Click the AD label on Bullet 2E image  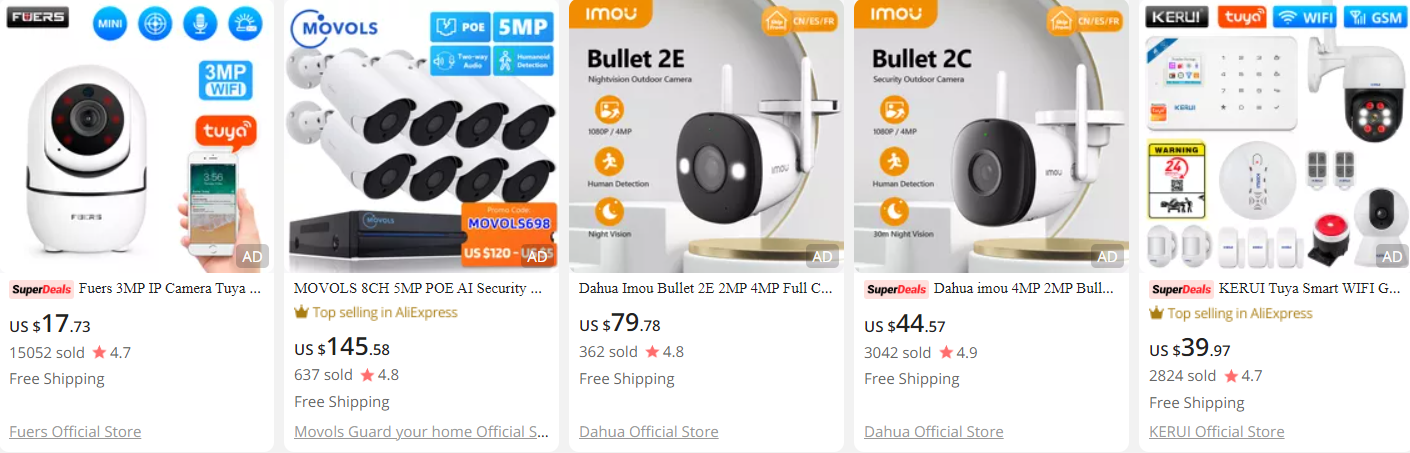822,257
